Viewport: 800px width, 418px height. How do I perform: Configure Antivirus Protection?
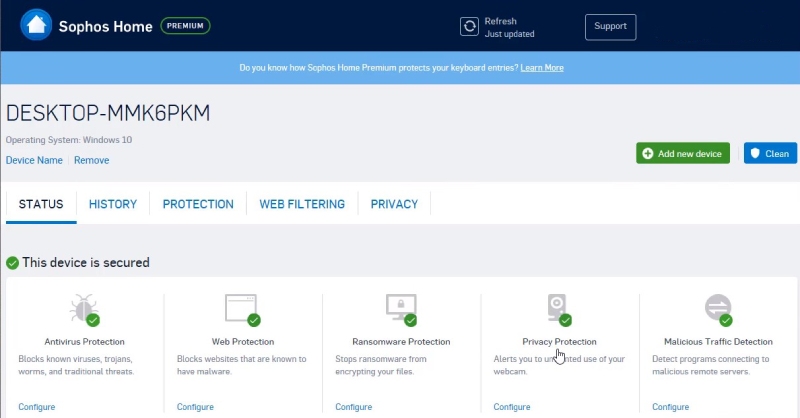point(37,407)
